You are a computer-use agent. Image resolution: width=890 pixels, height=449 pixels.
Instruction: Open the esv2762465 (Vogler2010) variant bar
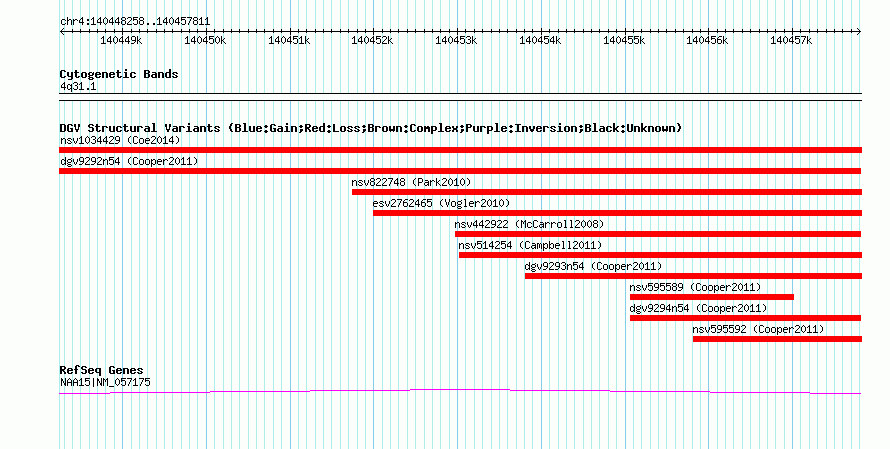coord(618,213)
